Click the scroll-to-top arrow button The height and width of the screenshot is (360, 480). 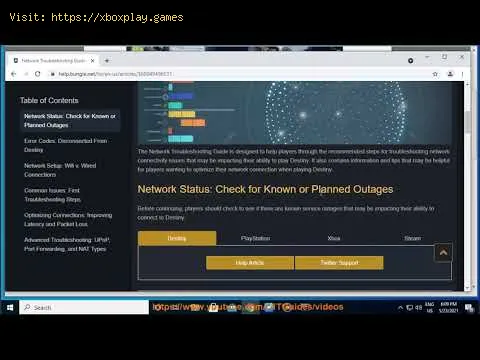point(443,253)
